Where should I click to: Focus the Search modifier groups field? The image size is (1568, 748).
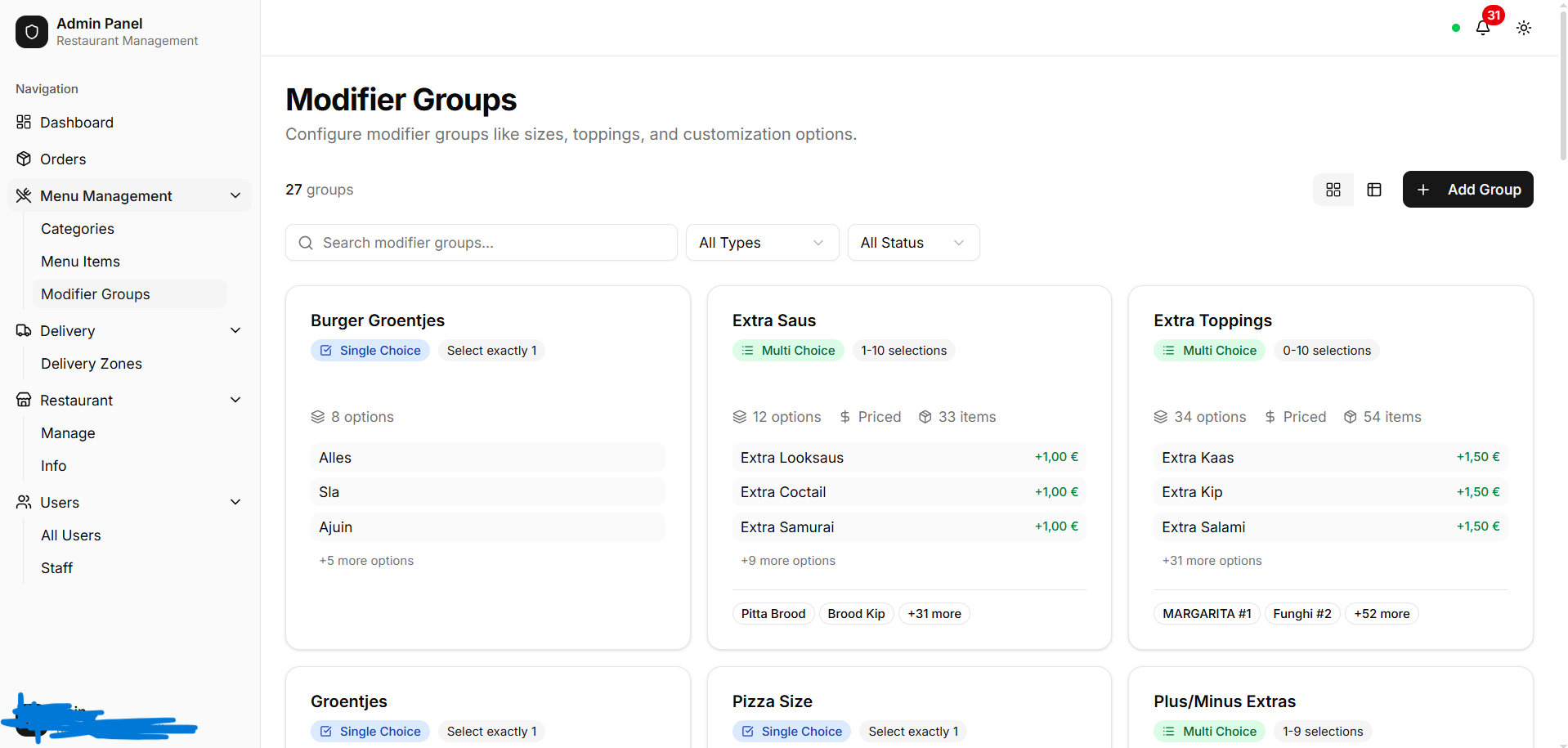pyautogui.click(x=481, y=243)
